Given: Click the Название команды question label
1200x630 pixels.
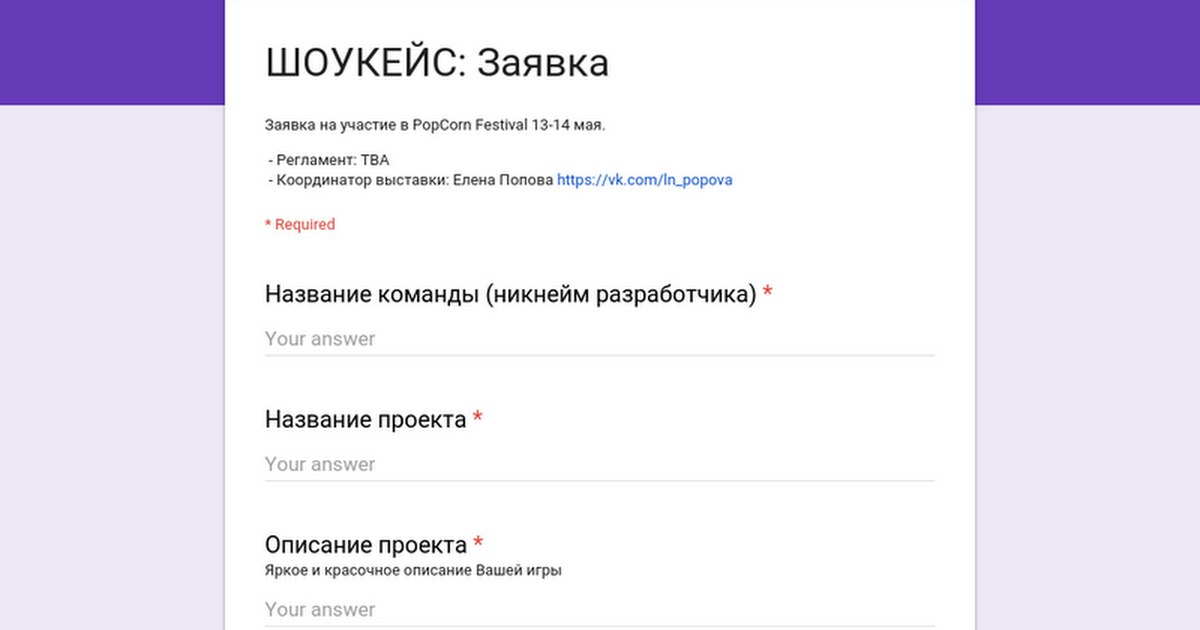Looking at the screenshot, I should click(x=510, y=295).
